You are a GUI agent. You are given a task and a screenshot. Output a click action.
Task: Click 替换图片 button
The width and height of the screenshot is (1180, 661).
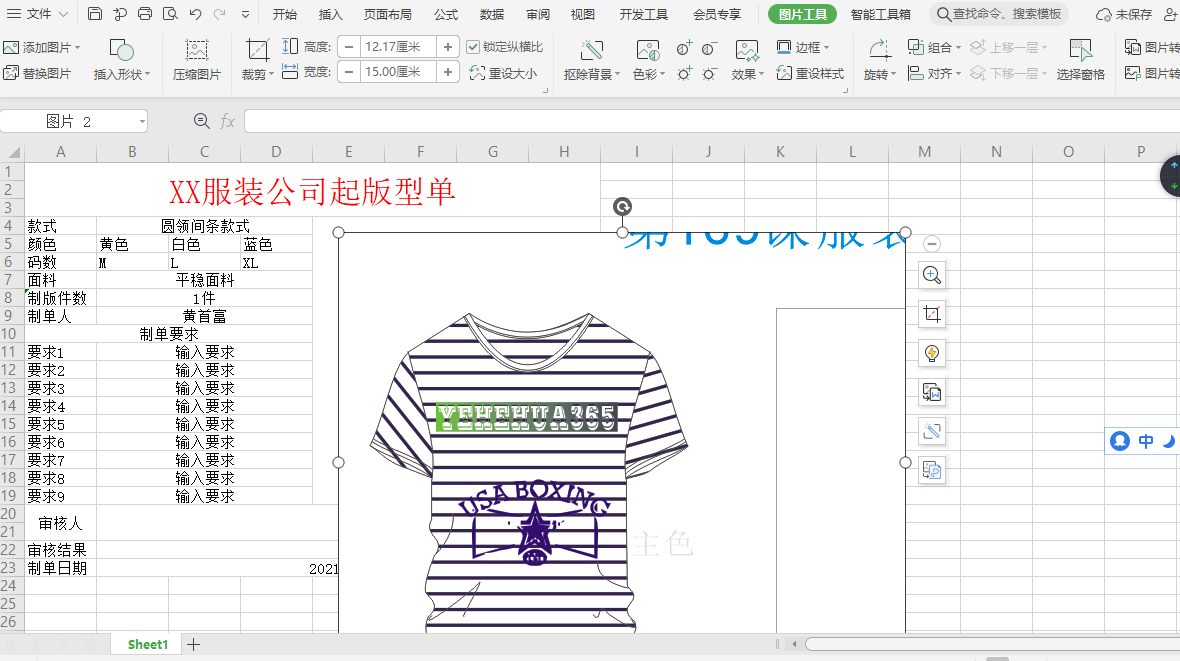[x=37, y=73]
